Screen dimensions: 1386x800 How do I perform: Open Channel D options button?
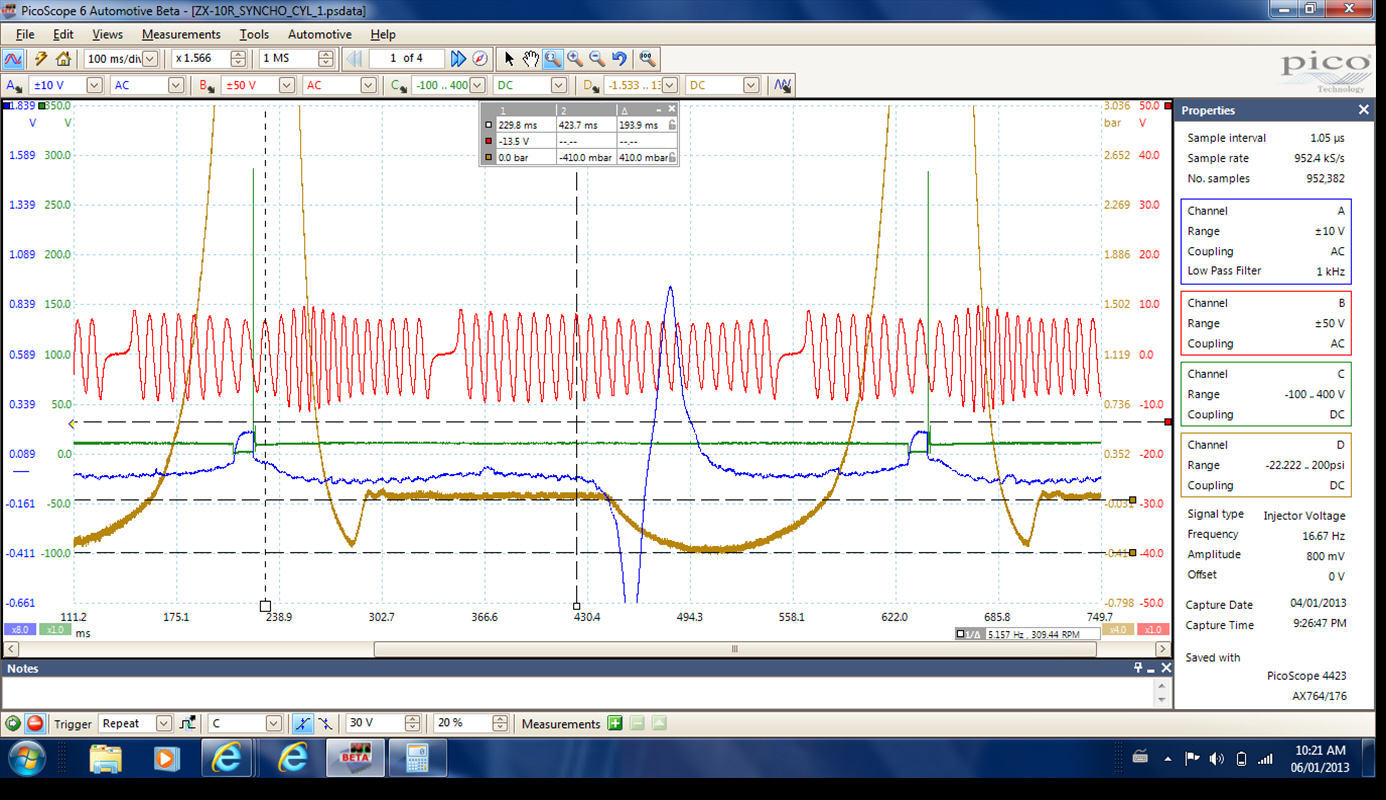[590, 86]
